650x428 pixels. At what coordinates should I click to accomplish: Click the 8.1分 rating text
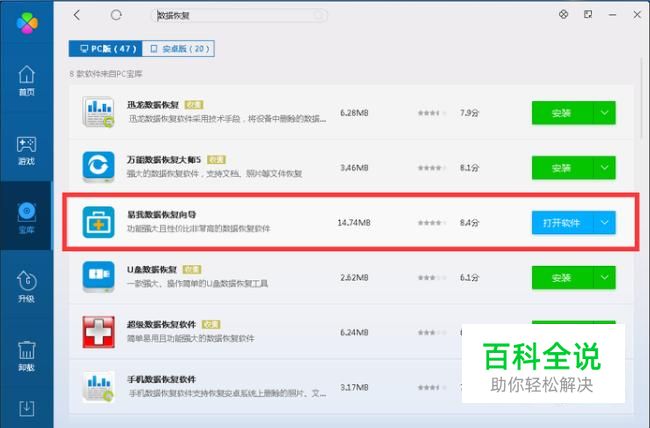click(469, 168)
